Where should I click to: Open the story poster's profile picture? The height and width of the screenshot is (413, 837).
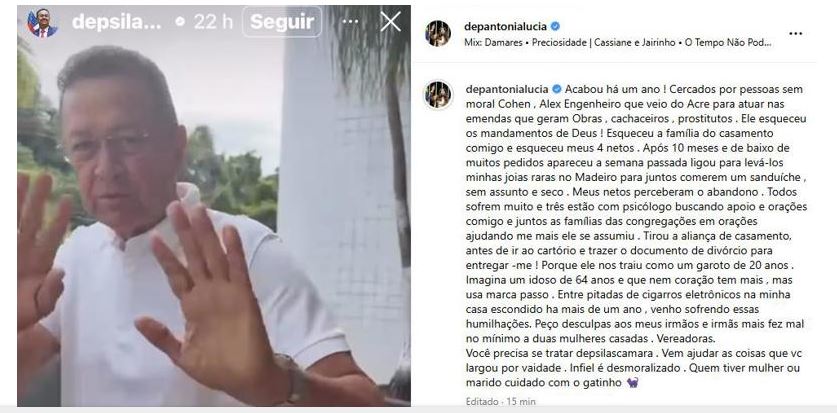point(42,22)
